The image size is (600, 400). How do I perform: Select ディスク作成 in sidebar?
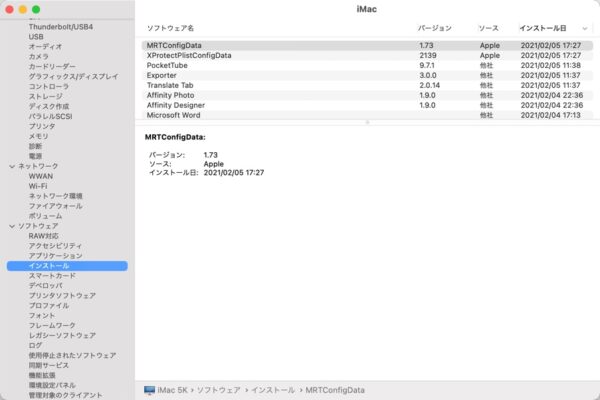click(x=49, y=106)
